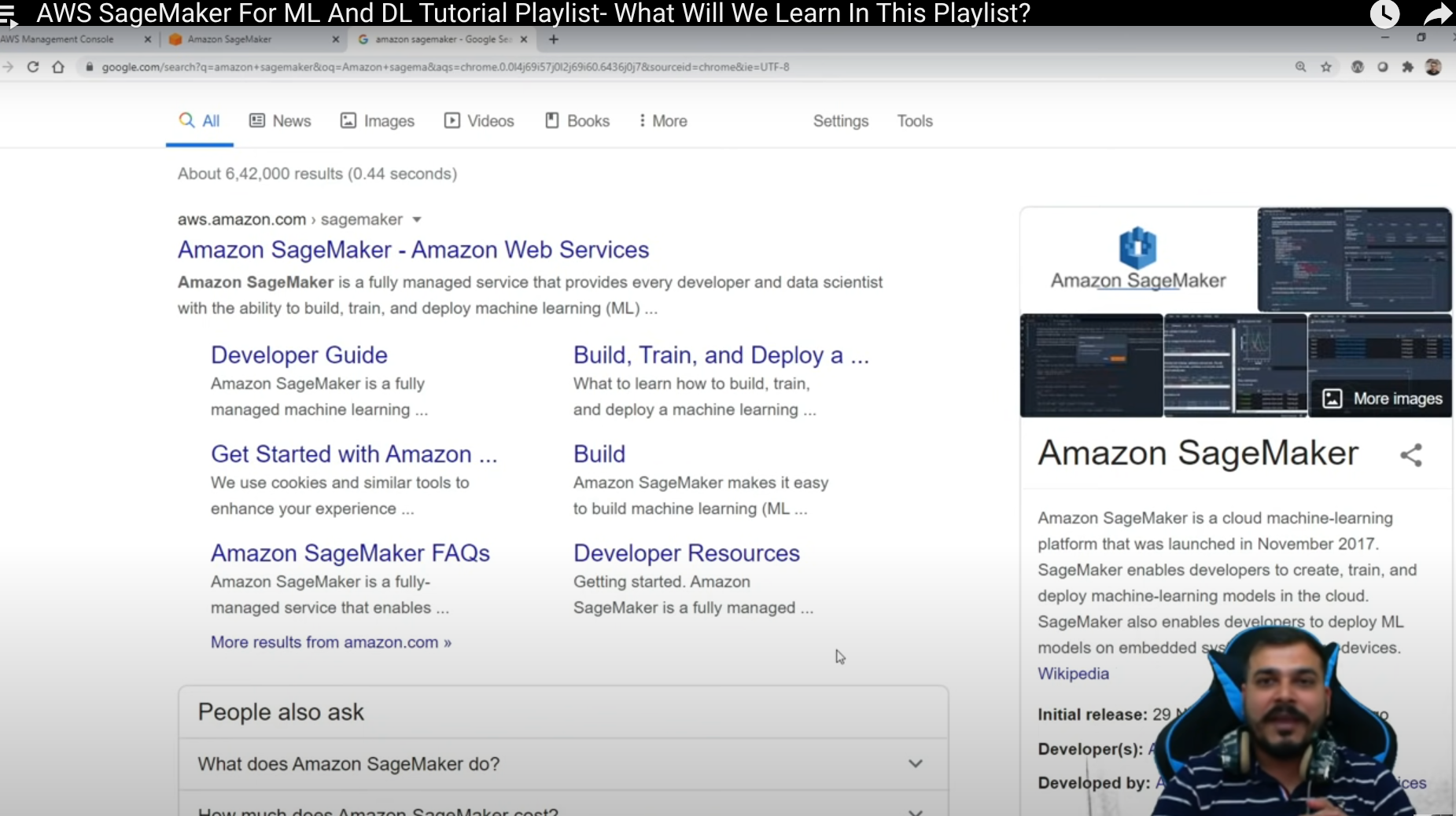Viewport: 1456px width, 816px height.
Task: Open the Build sitelink
Action: point(599,454)
